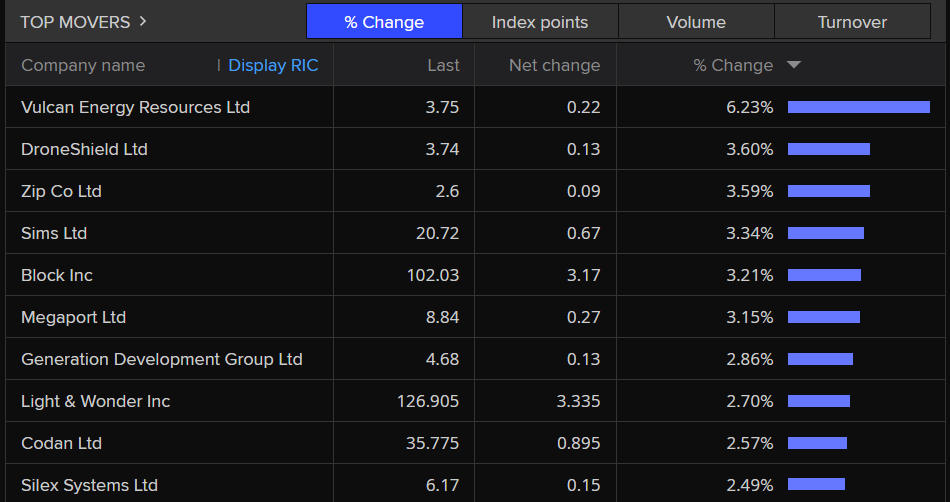The width and height of the screenshot is (950, 502).
Task: Show the Turnover tab
Action: (x=852, y=22)
